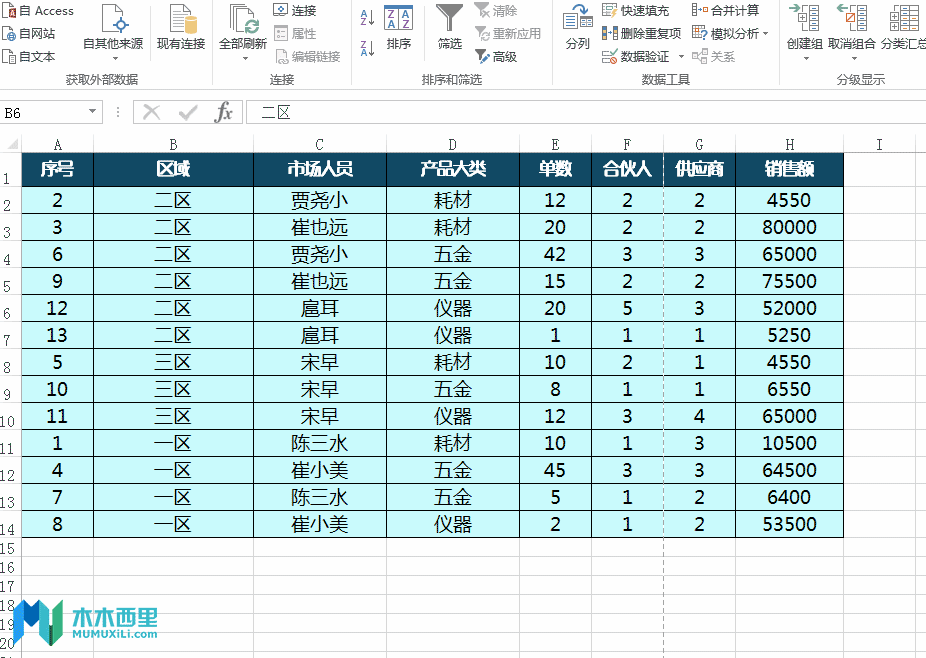Click 合并计算 consolidate
The width and height of the screenshot is (926, 658).
pos(725,11)
